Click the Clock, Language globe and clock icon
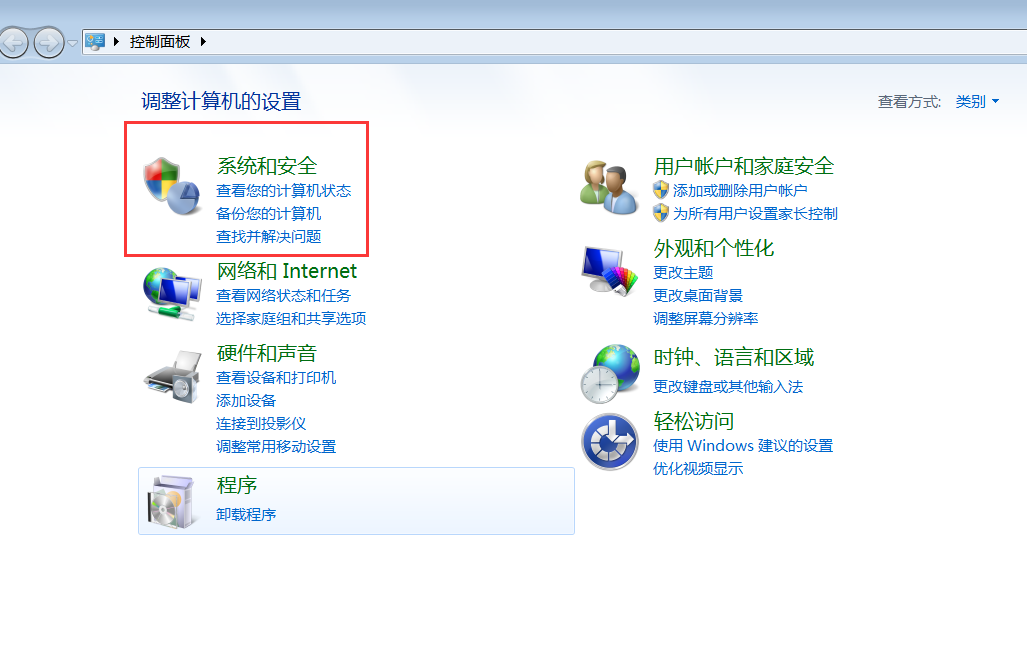 pyautogui.click(x=610, y=374)
